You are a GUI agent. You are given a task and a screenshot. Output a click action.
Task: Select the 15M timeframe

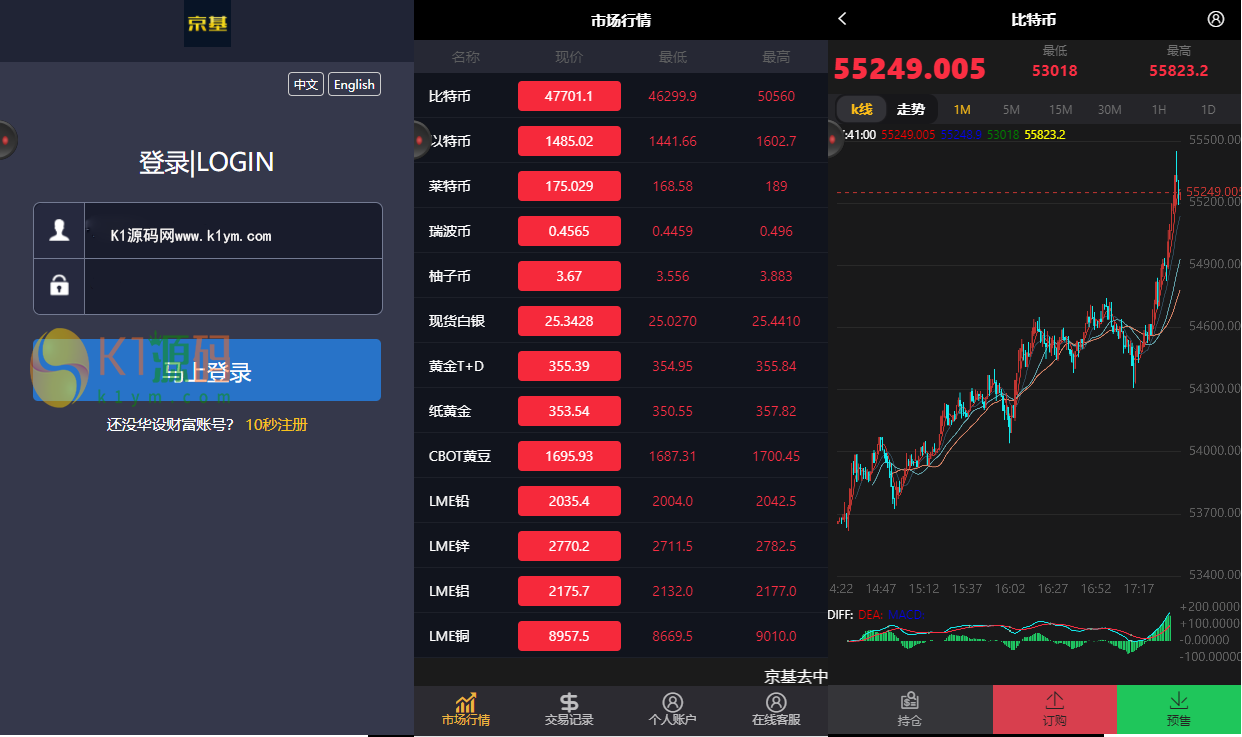1060,109
